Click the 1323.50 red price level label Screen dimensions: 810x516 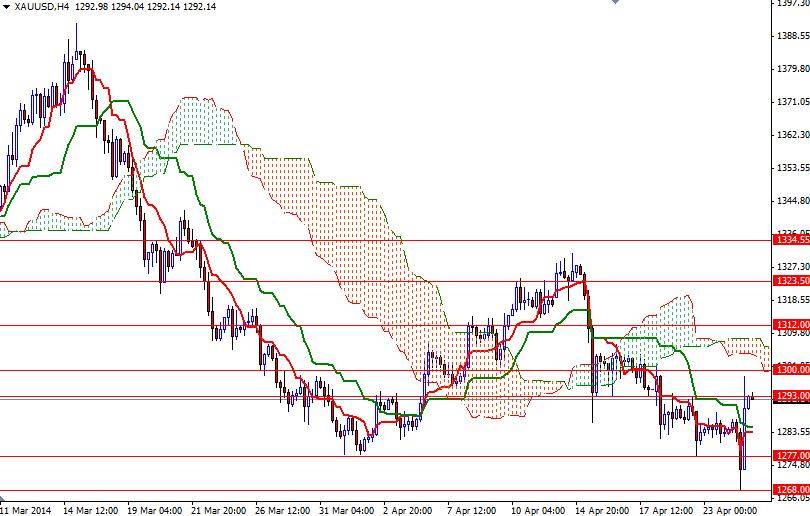[791, 280]
